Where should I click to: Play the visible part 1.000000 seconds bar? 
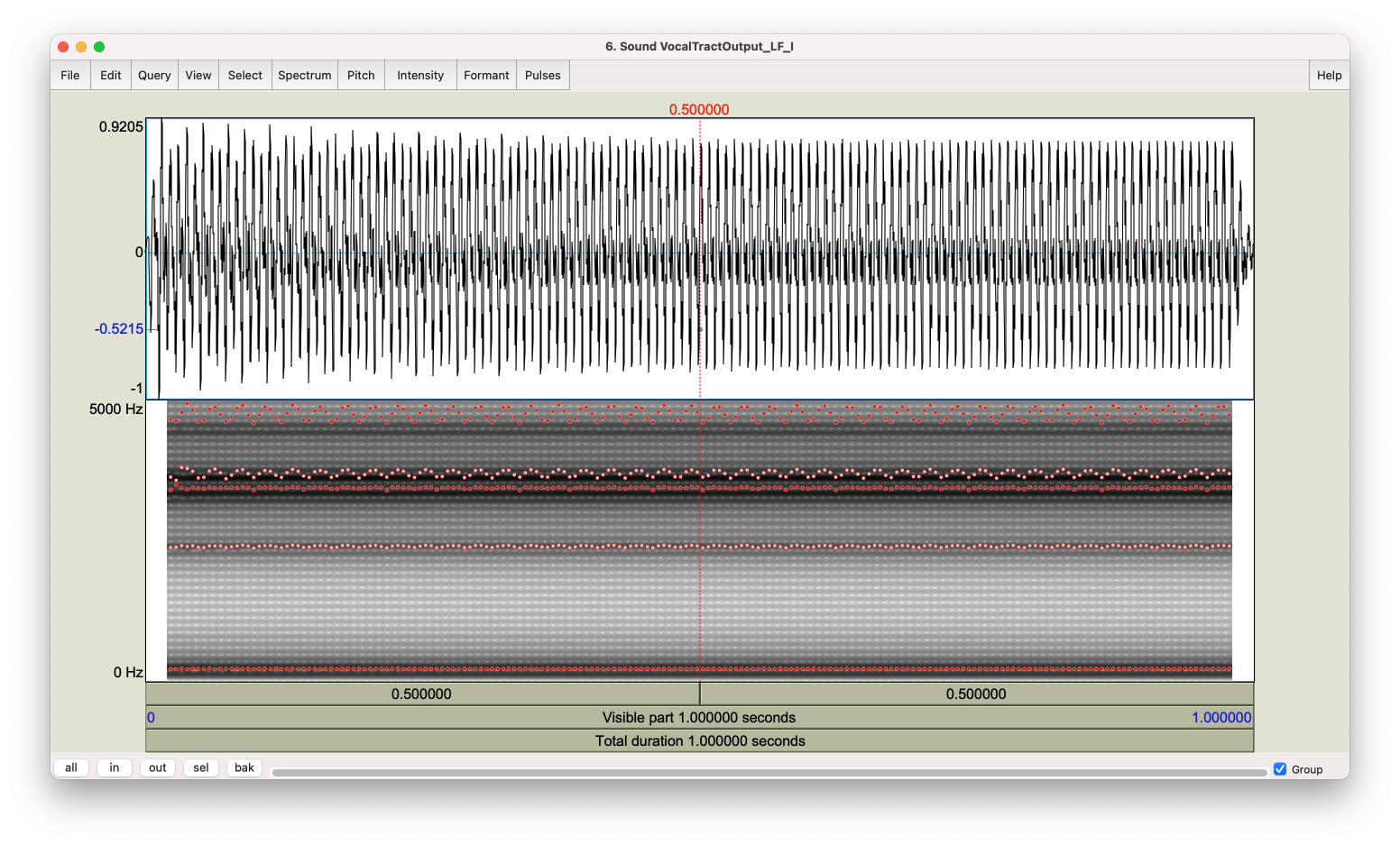pos(699,718)
